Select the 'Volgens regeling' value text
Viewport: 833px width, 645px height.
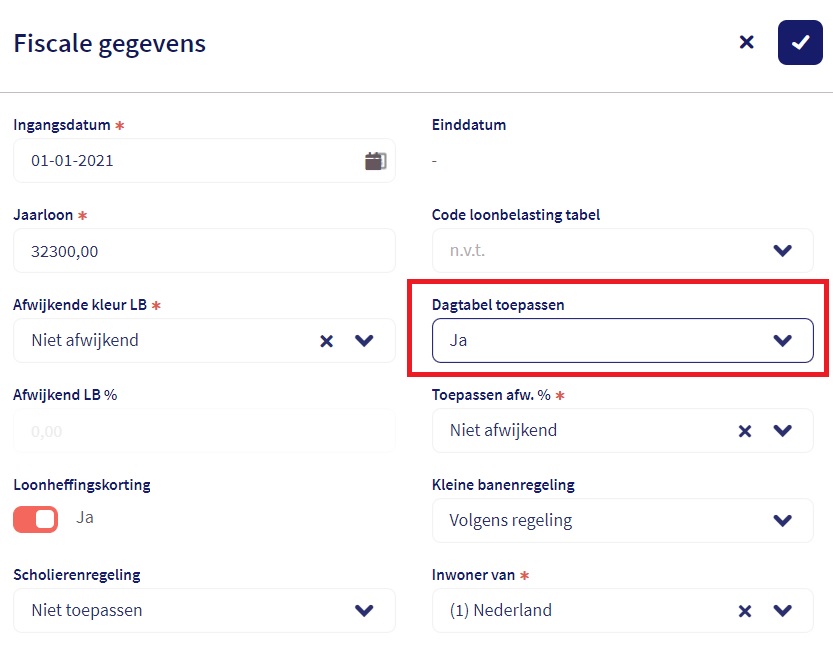pos(510,521)
